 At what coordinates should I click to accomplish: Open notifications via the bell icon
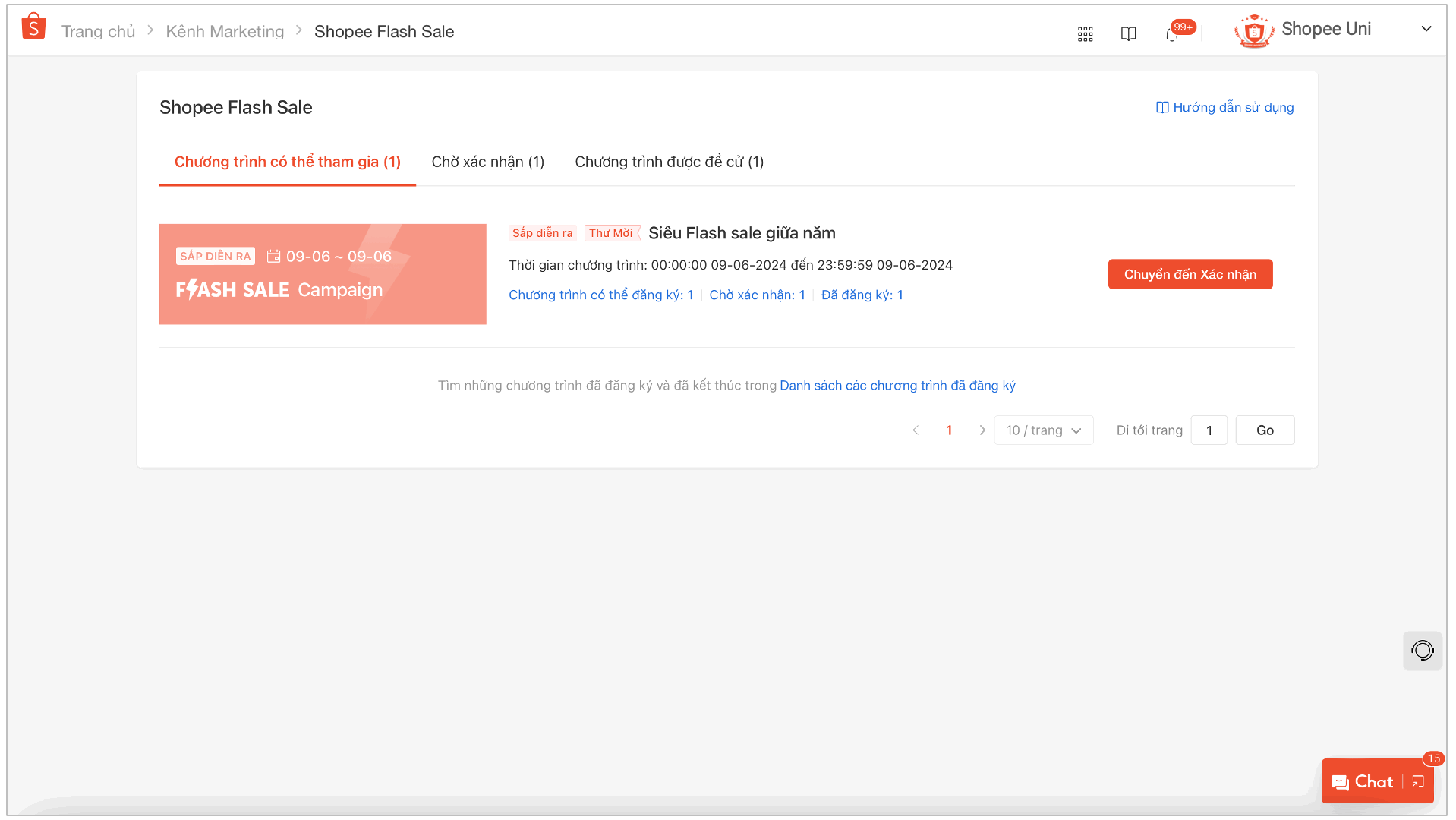click(x=1171, y=35)
